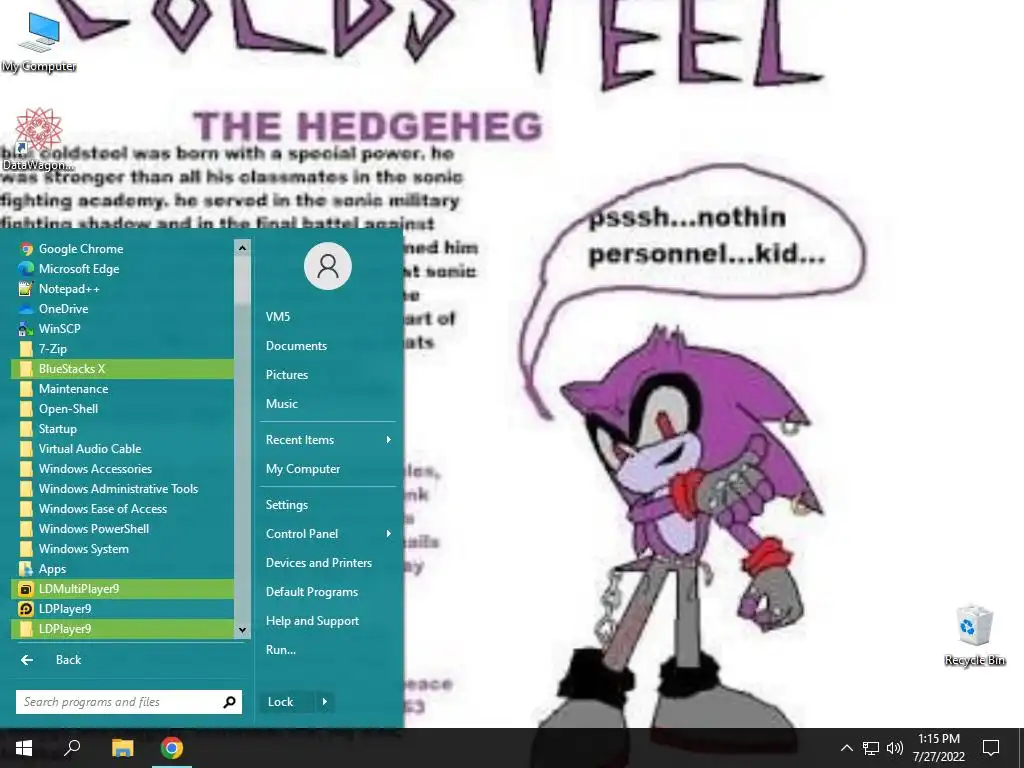Select the Recycle Bin desktop icon
Screen dimensions: 1024x768
click(974, 636)
